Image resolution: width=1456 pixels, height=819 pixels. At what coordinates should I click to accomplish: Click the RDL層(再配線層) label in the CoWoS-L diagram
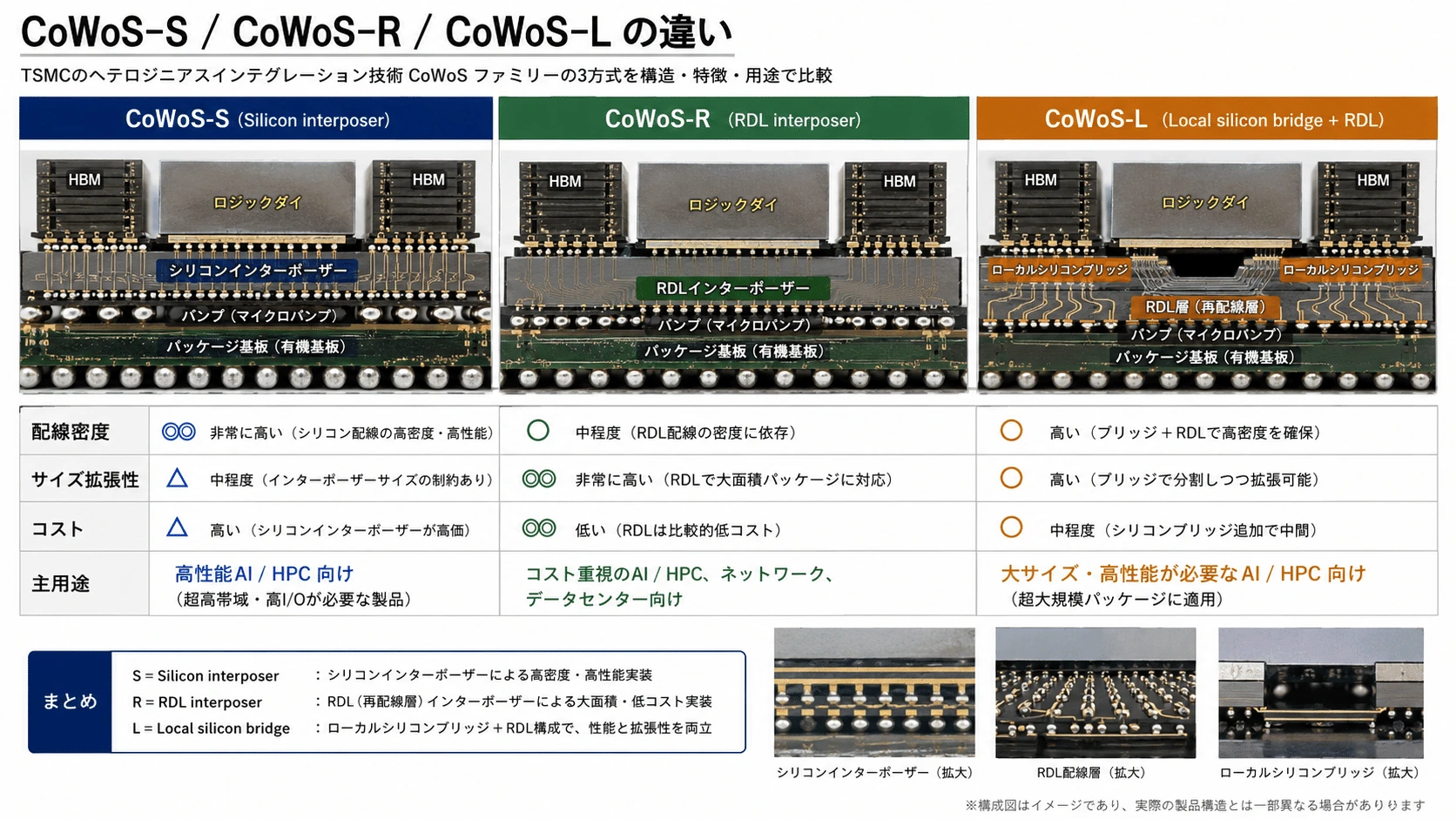pyautogui.click(x=1205, y=306)
